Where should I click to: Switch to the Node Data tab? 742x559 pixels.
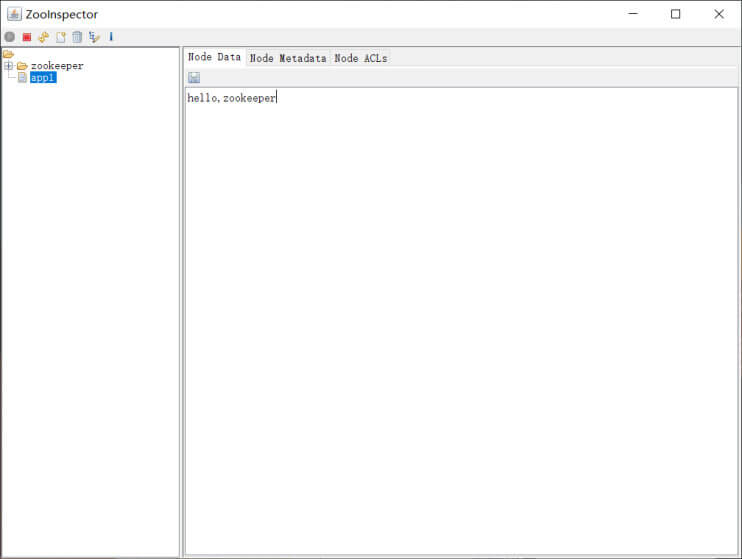coord(214,57)
